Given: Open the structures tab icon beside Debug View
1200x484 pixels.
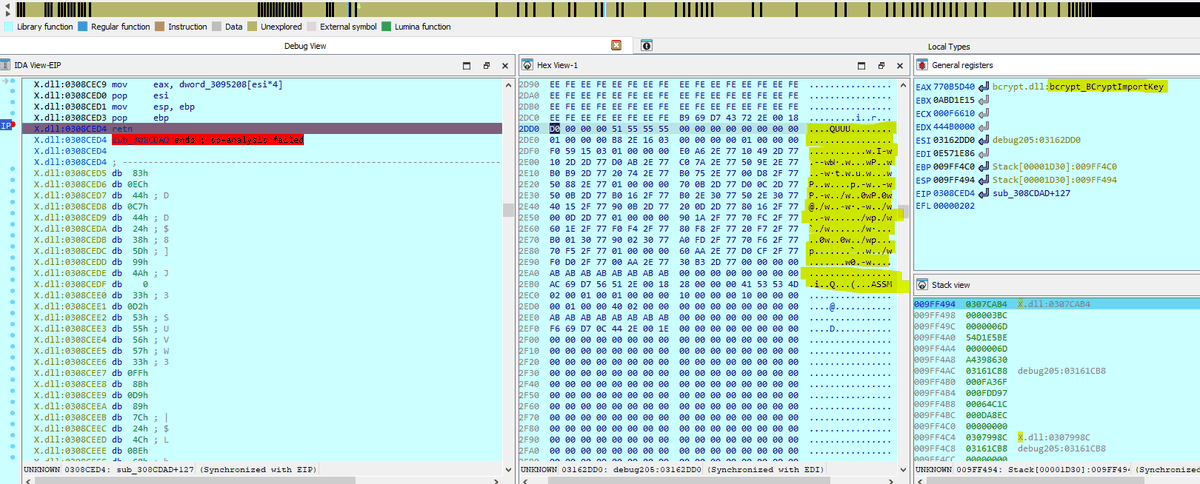Looking at the screenshot, I should [647, 46].
